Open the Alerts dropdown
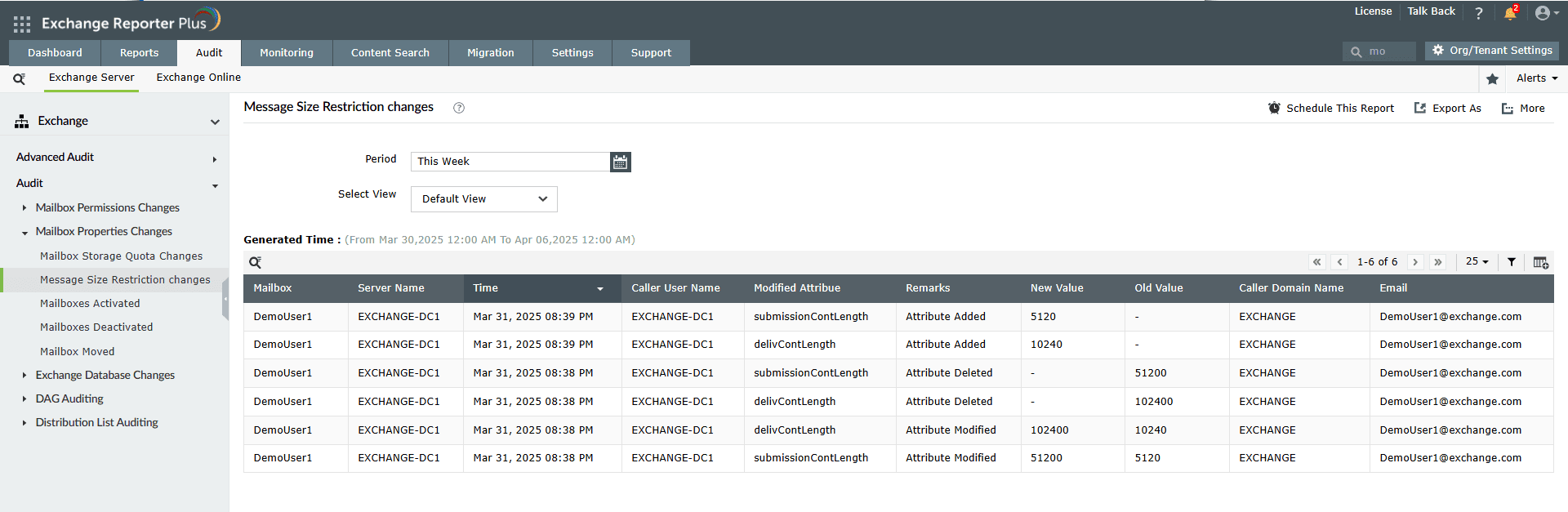 pos(1537,78)
